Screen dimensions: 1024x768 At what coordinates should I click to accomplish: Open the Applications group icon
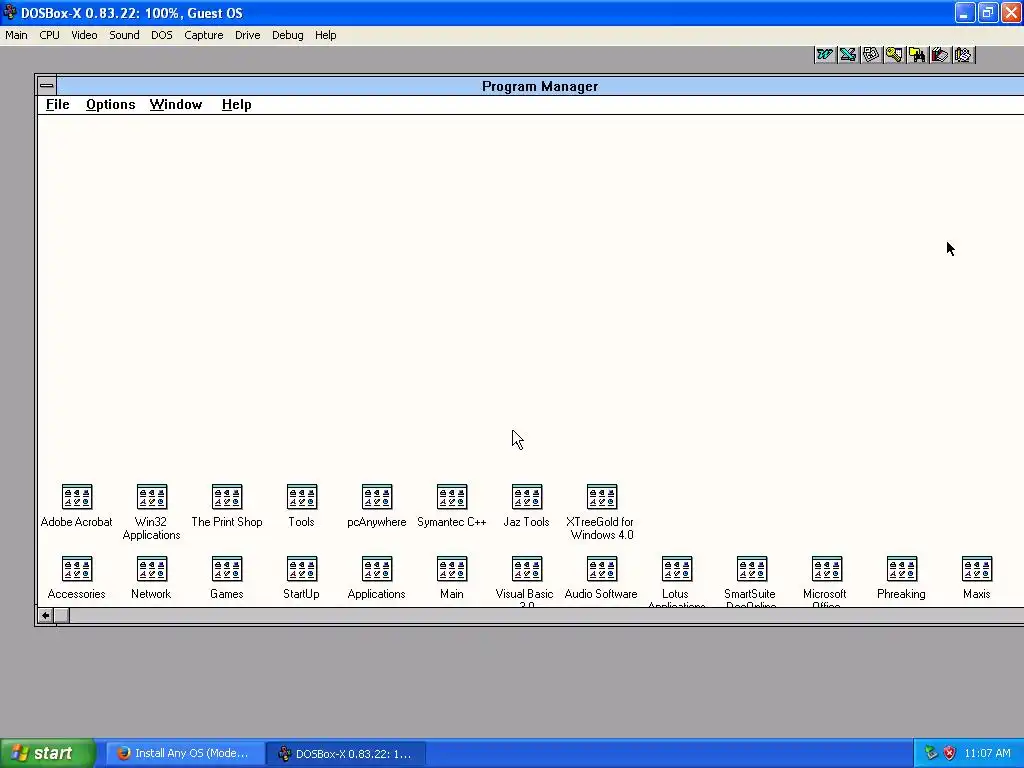(377, 569)
